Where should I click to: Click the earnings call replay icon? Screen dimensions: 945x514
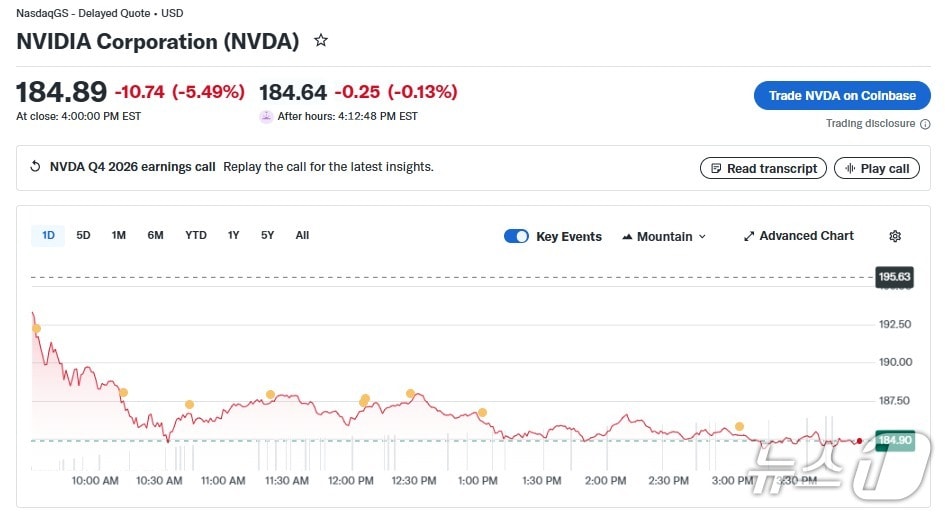pyautogui.click(x=36, y=167)
